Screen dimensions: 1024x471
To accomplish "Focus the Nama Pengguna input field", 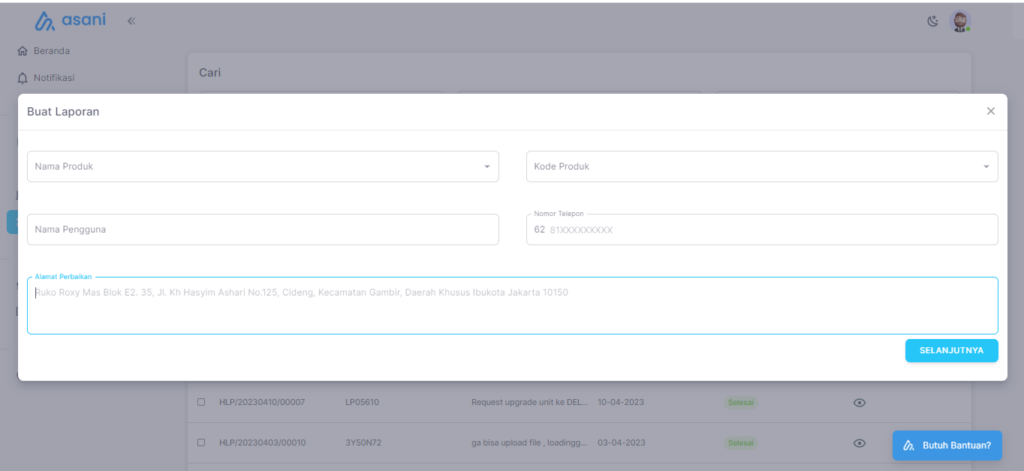I will tap(262, 229).
